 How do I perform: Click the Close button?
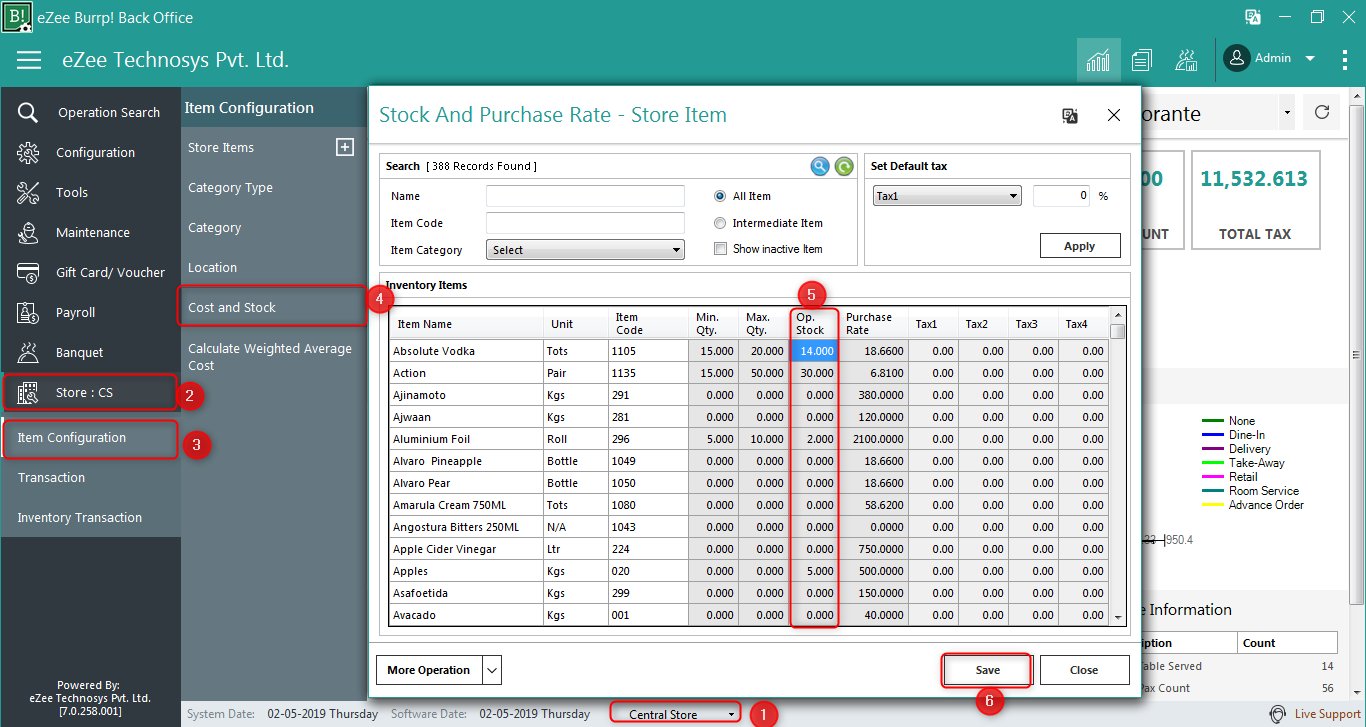1084,670
